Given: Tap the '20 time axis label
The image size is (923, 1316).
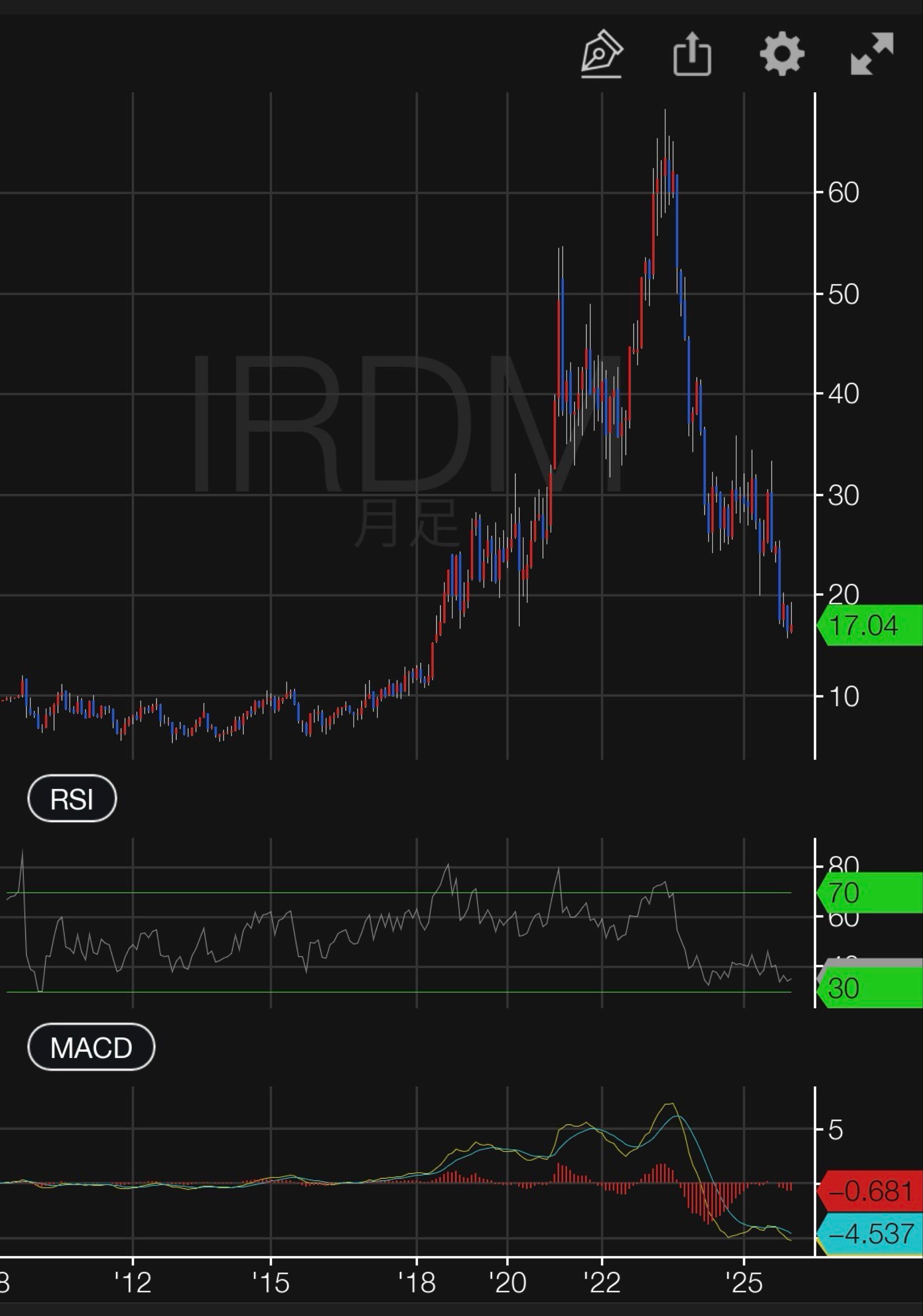Looking at the screenshot, I should click(x=508, y=1283).
